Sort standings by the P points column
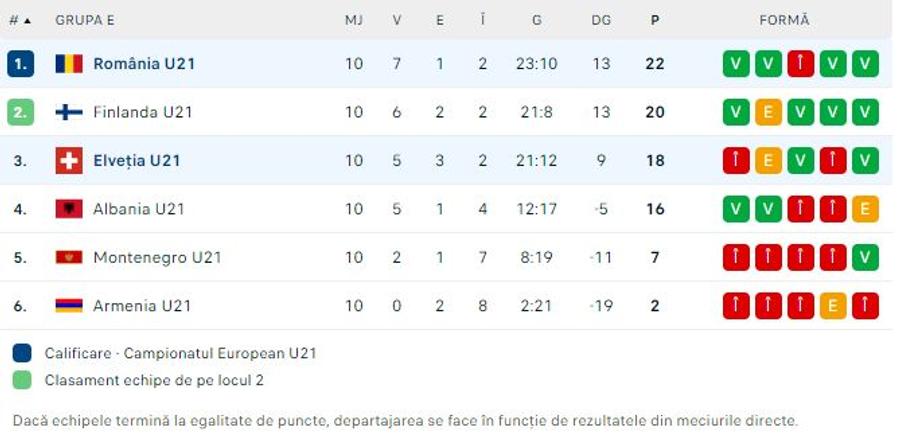 655,20
